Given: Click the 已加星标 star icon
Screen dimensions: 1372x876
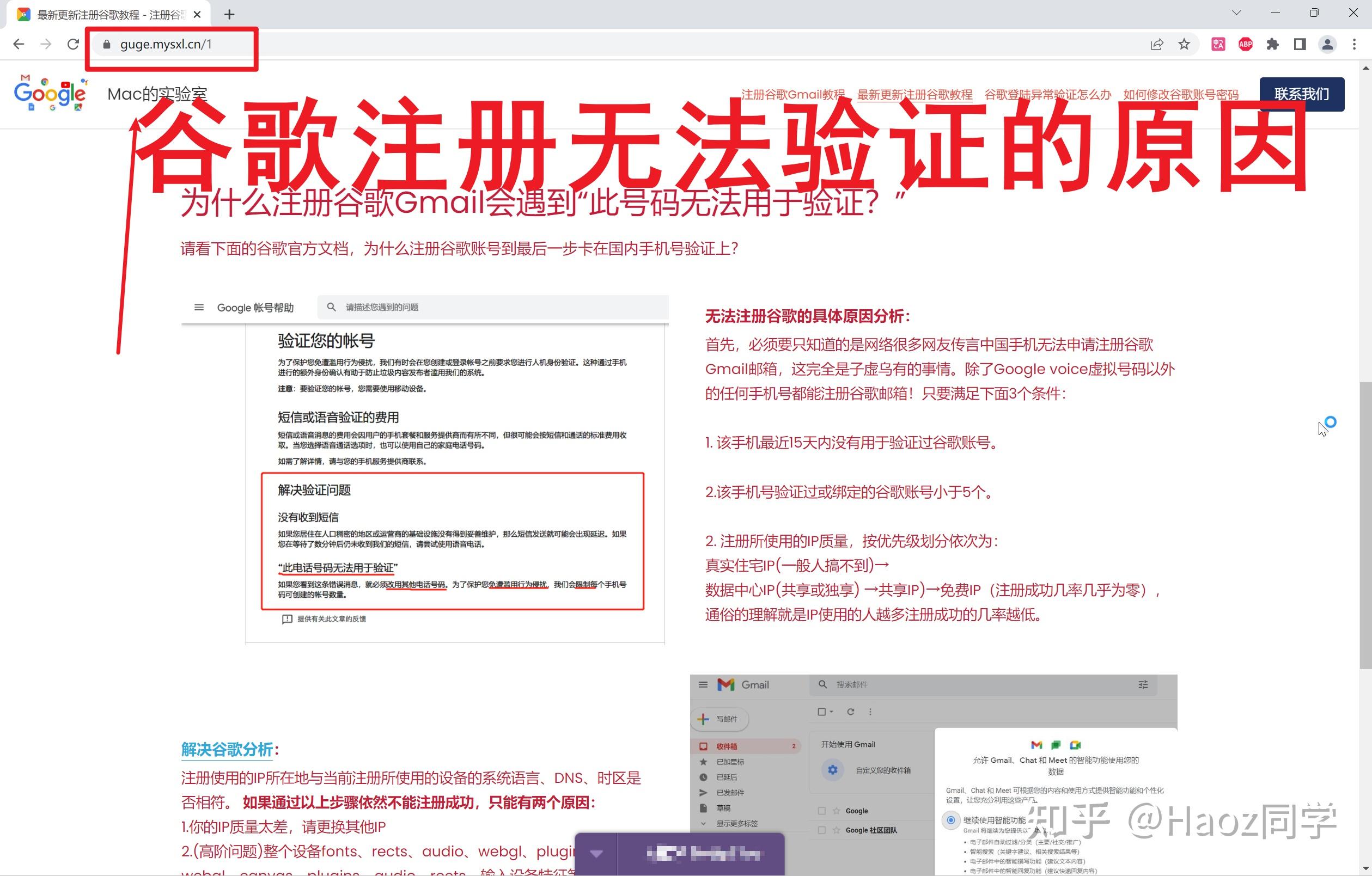Looking at the screenshot, I should click(703, 762).
